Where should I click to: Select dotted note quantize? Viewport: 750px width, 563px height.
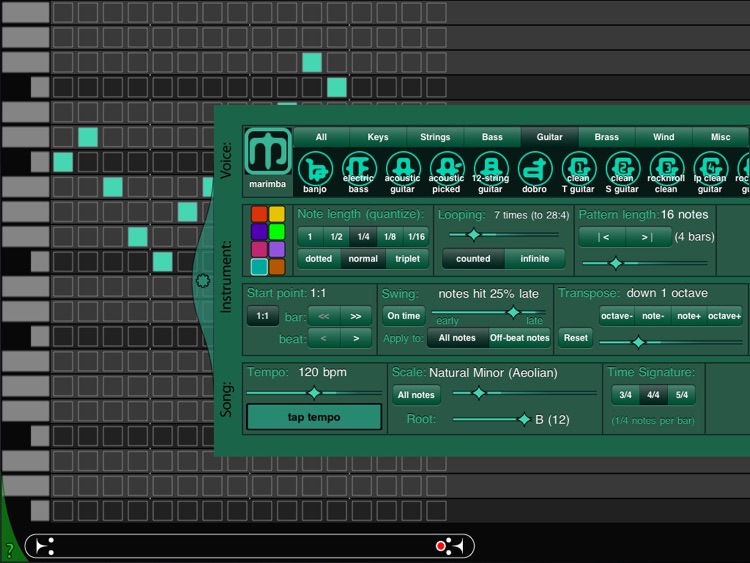click(319, 259)
